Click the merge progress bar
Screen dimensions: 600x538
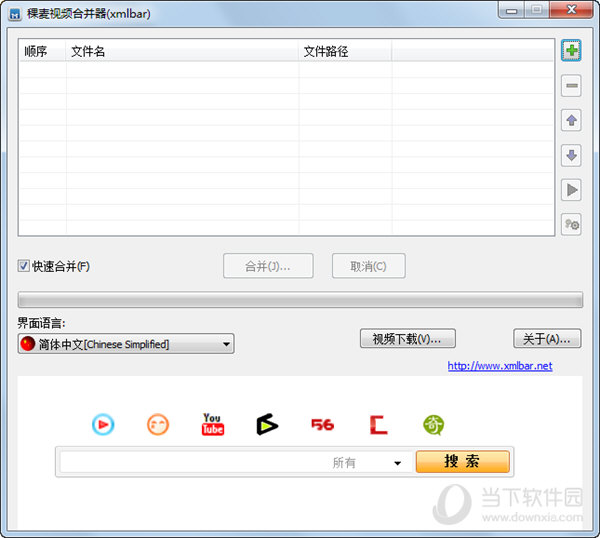300,300
